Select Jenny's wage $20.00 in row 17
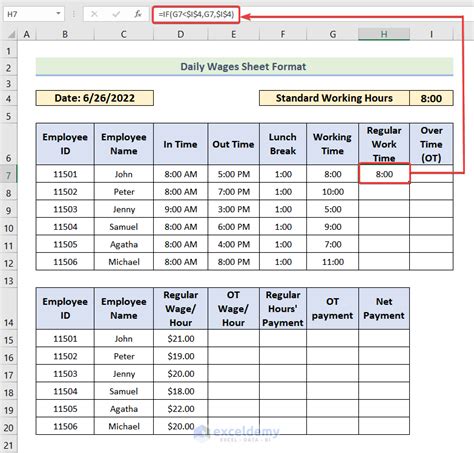The height and width of the screenshot is (453, 474). 180,374
